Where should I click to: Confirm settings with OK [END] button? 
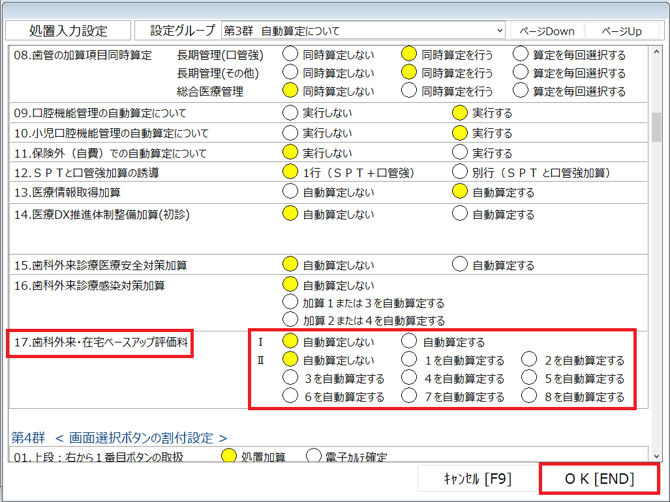tap(599, 479)
